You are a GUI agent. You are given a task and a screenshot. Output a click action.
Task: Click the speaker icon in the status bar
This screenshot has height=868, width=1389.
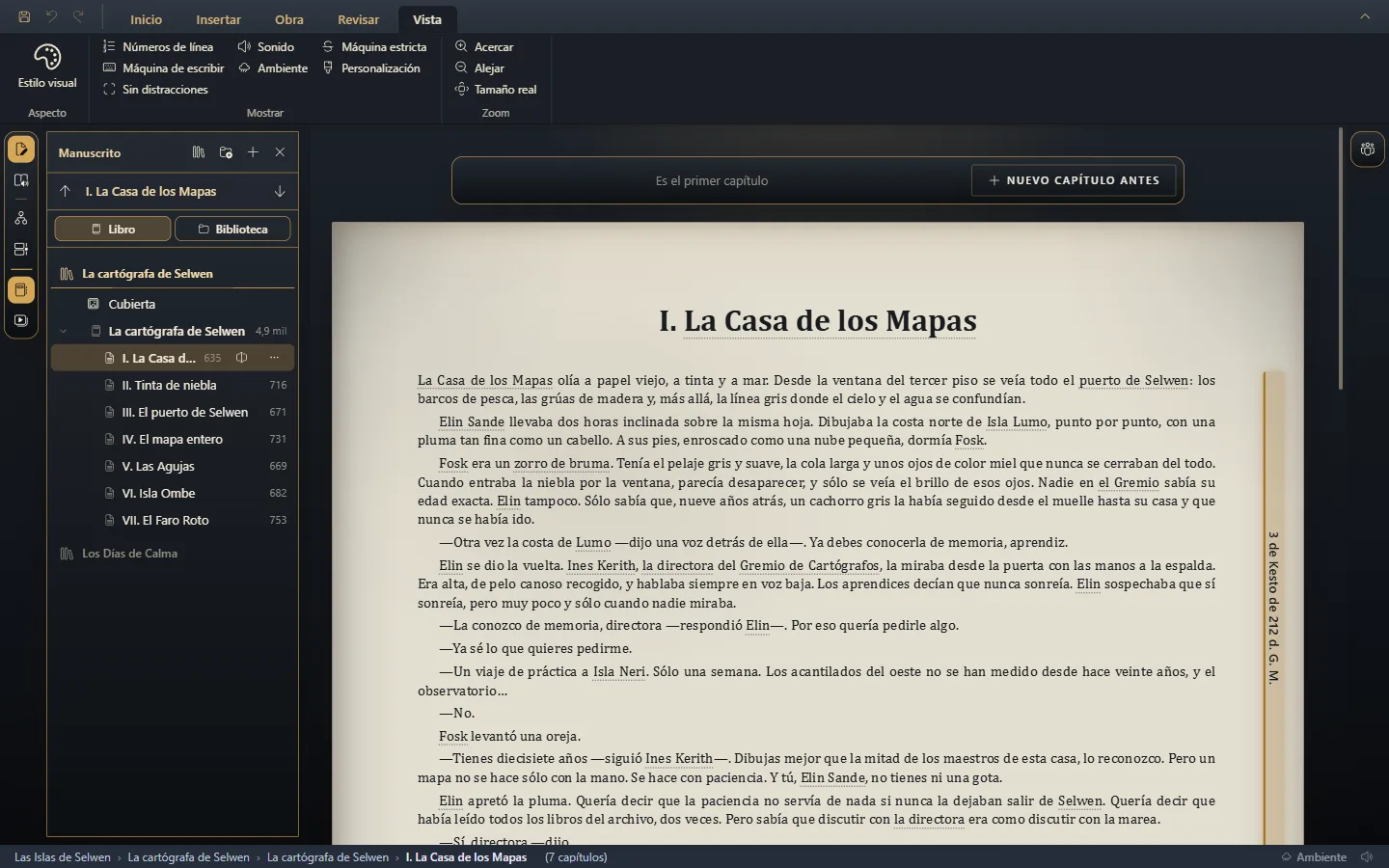1367,857
